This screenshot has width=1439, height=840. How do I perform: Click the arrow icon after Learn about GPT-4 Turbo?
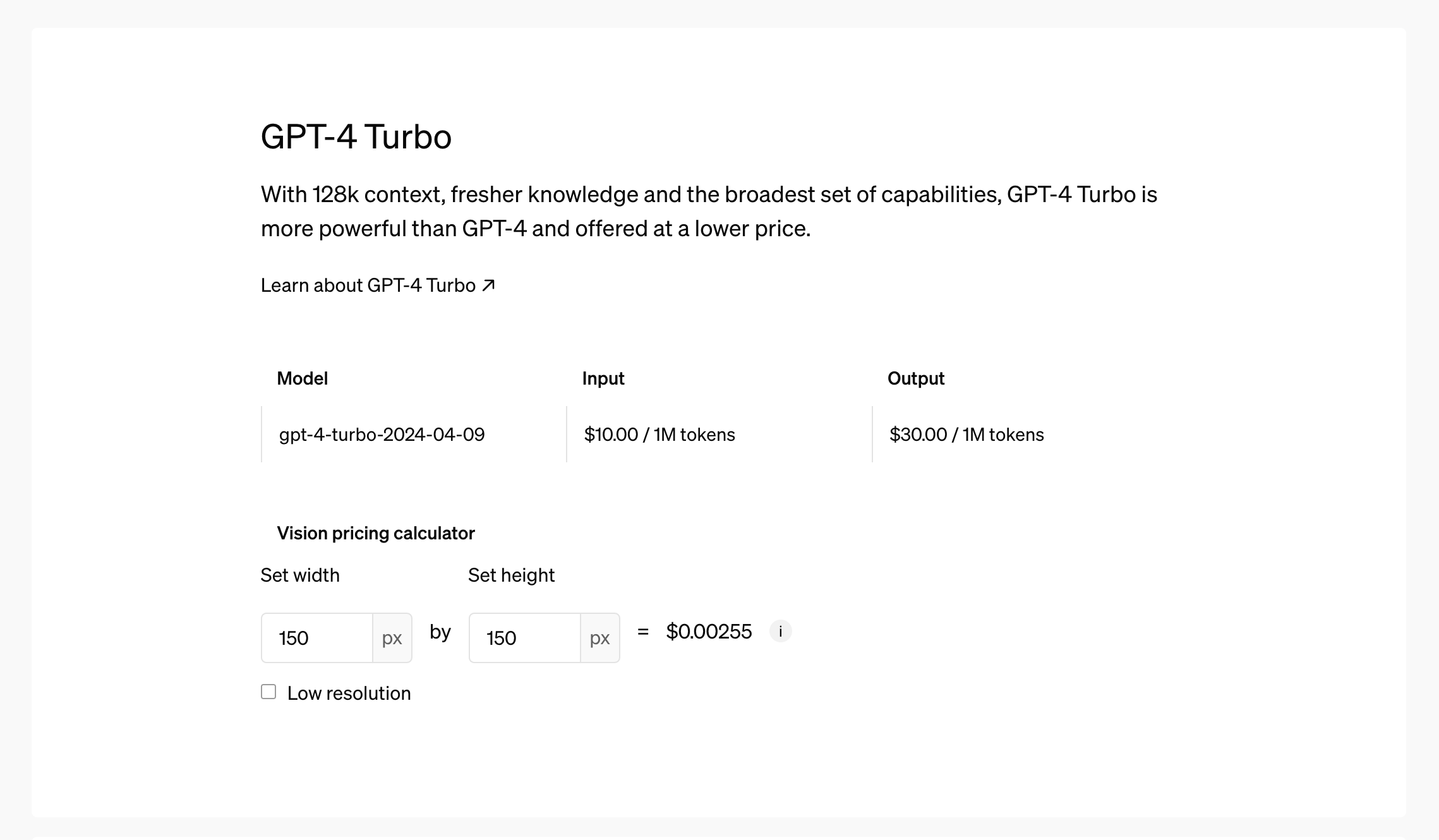[488, 285]
